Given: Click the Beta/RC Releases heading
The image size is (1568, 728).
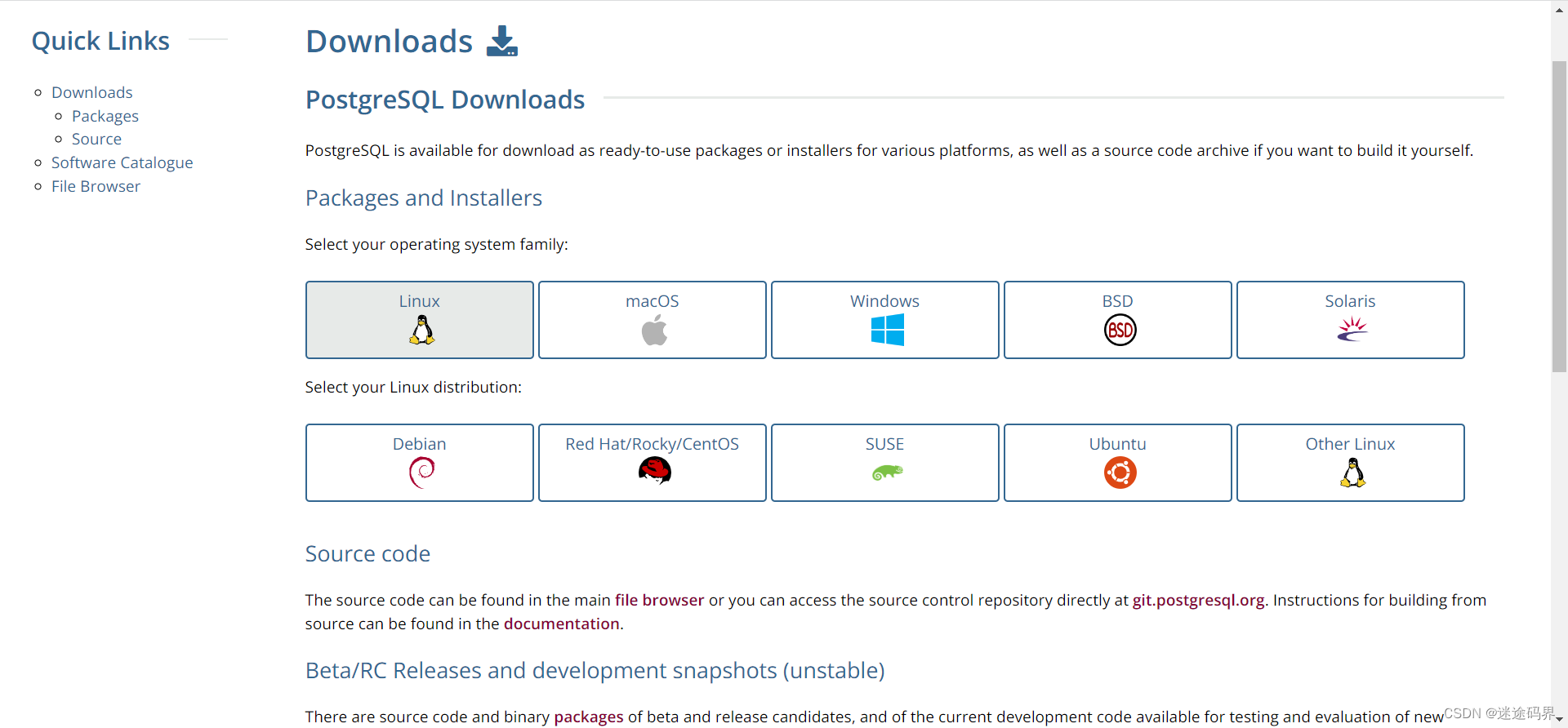Looking at the screenshot, I should (x=595, y=671).
